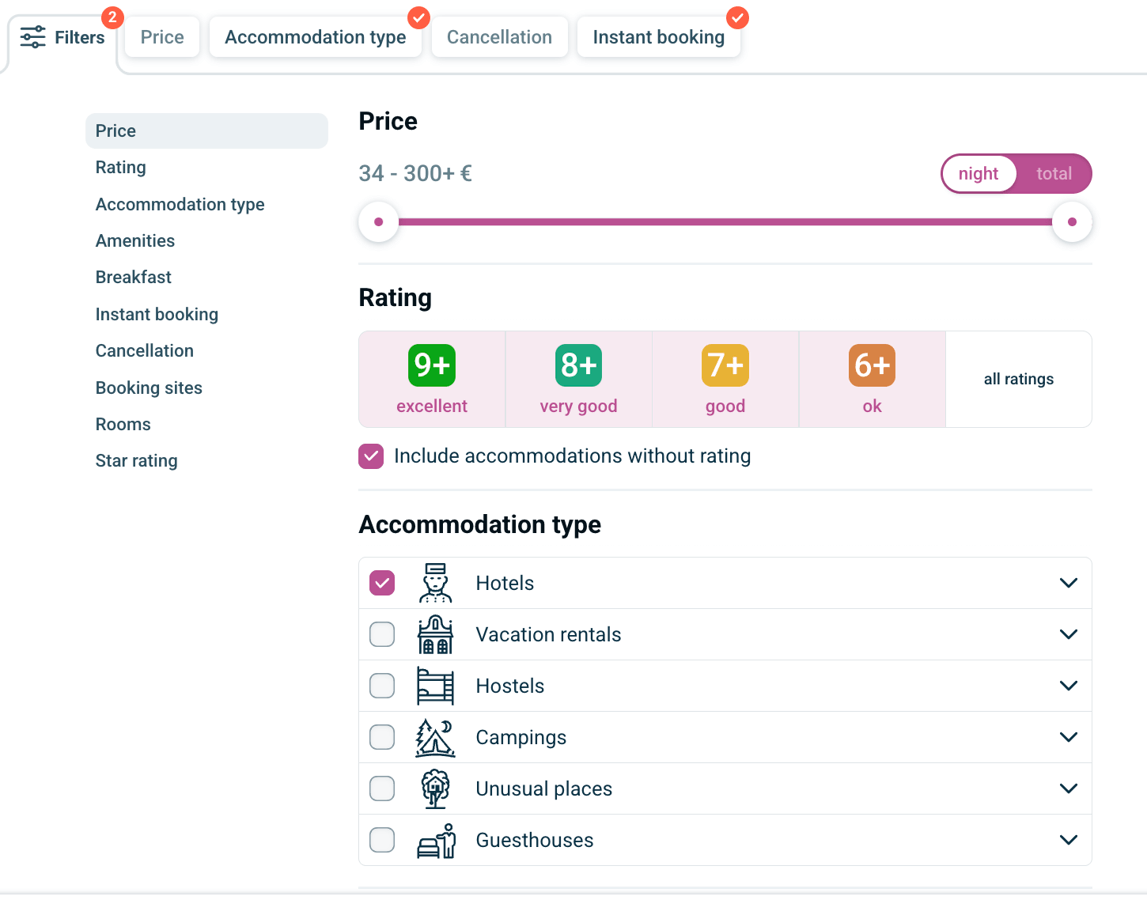Expand the Hotels accommodation options
The height and width of the screenshot is (900, 1147).
pos(1068,583)
